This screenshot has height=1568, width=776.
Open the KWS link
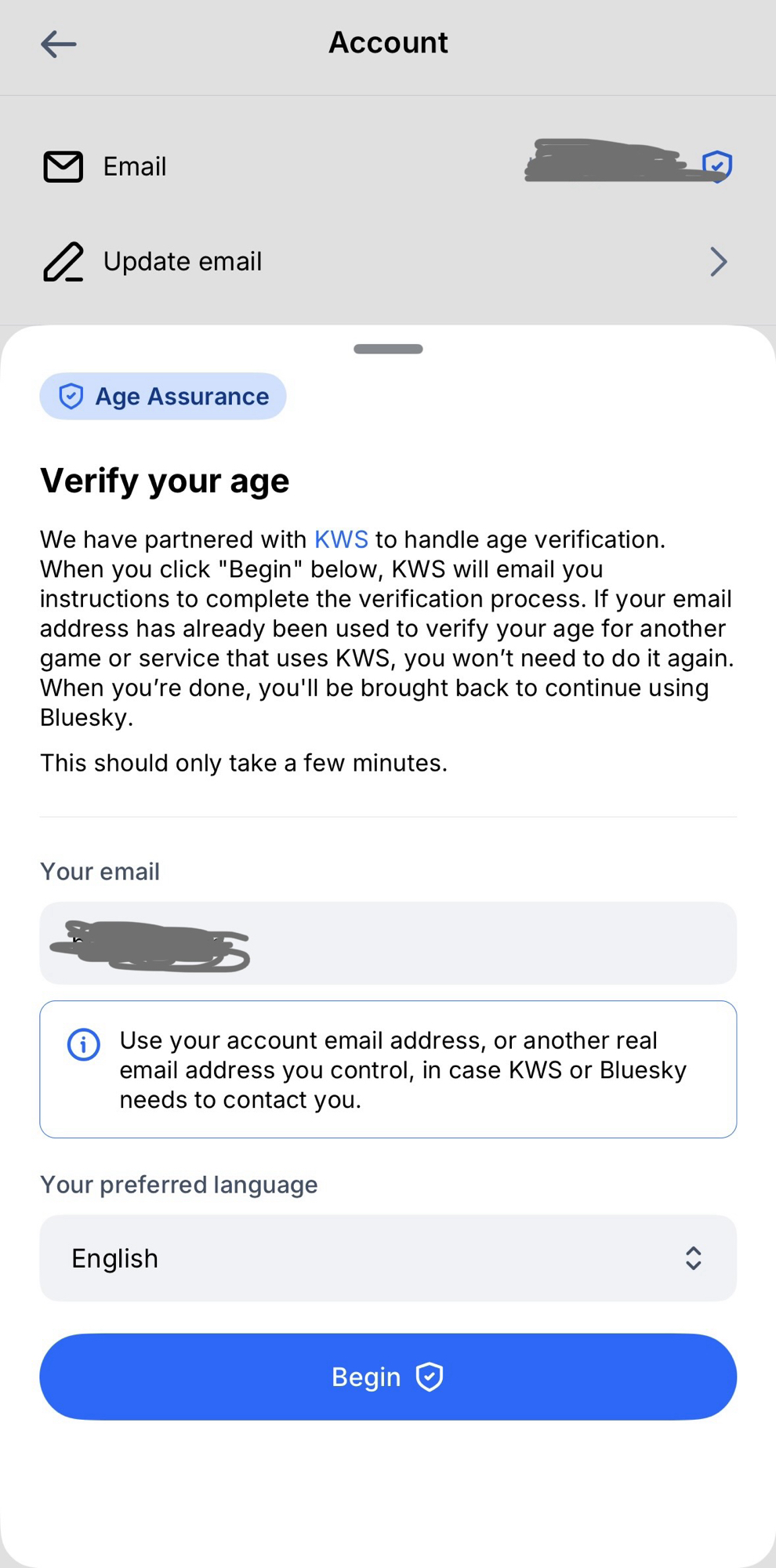click(x=341, y=539)
